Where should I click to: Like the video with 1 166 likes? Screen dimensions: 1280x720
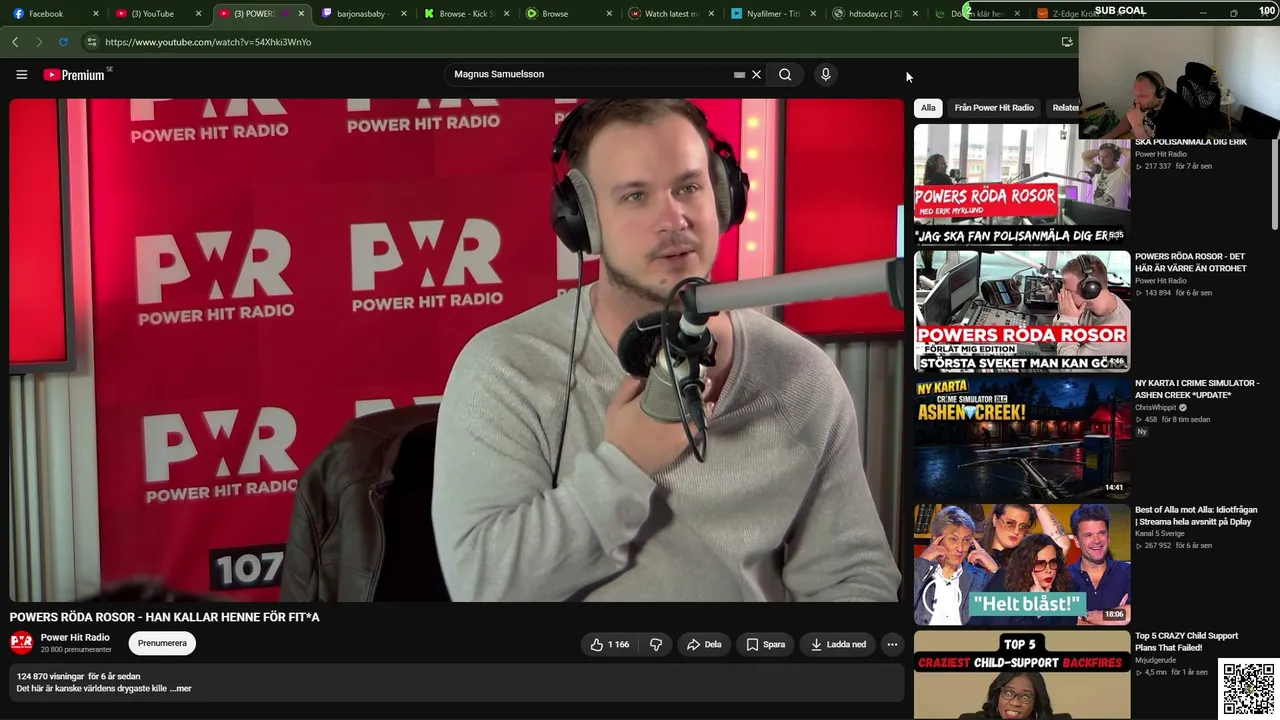(610, 645)
